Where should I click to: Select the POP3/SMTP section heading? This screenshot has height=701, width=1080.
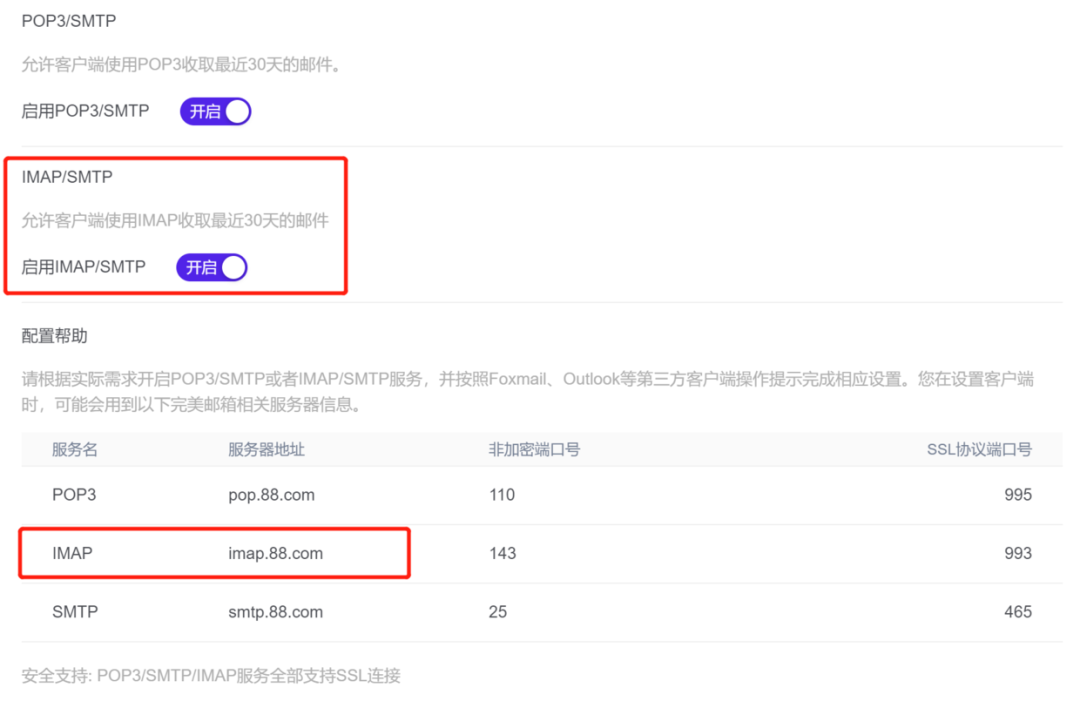click(x=68, y=20)
